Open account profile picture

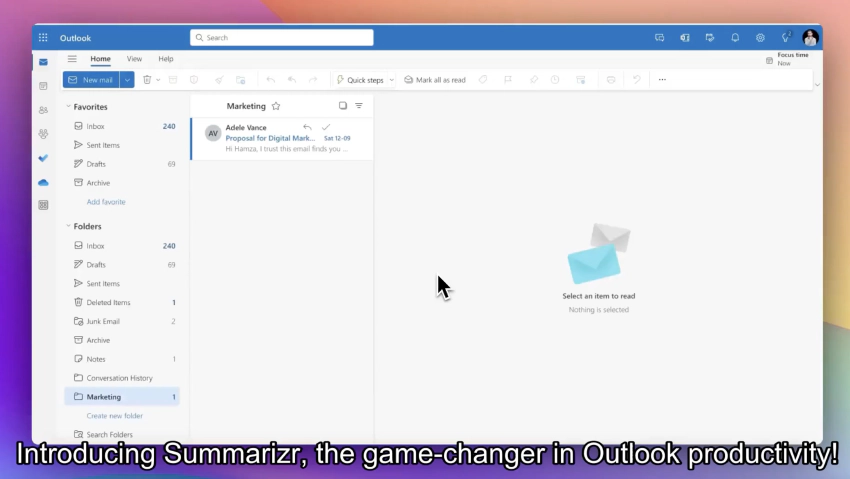click(x=810, y=38)
